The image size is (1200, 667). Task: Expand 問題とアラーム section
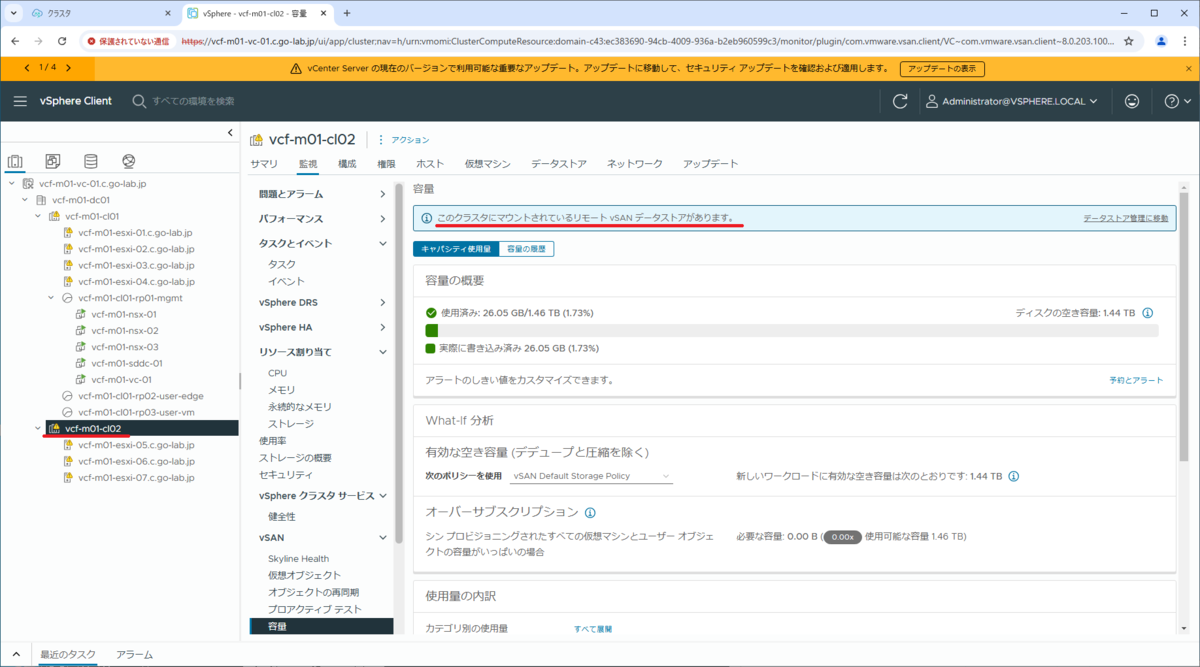click(382, 194)
